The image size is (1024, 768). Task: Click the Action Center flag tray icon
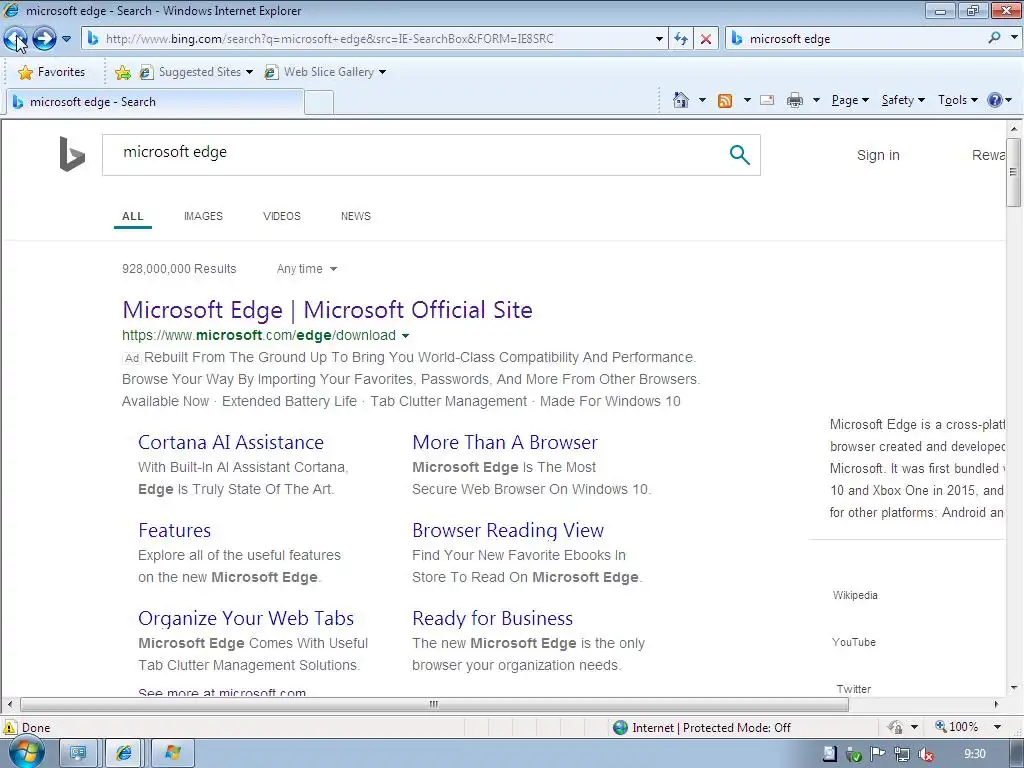(x=878, y=754)
